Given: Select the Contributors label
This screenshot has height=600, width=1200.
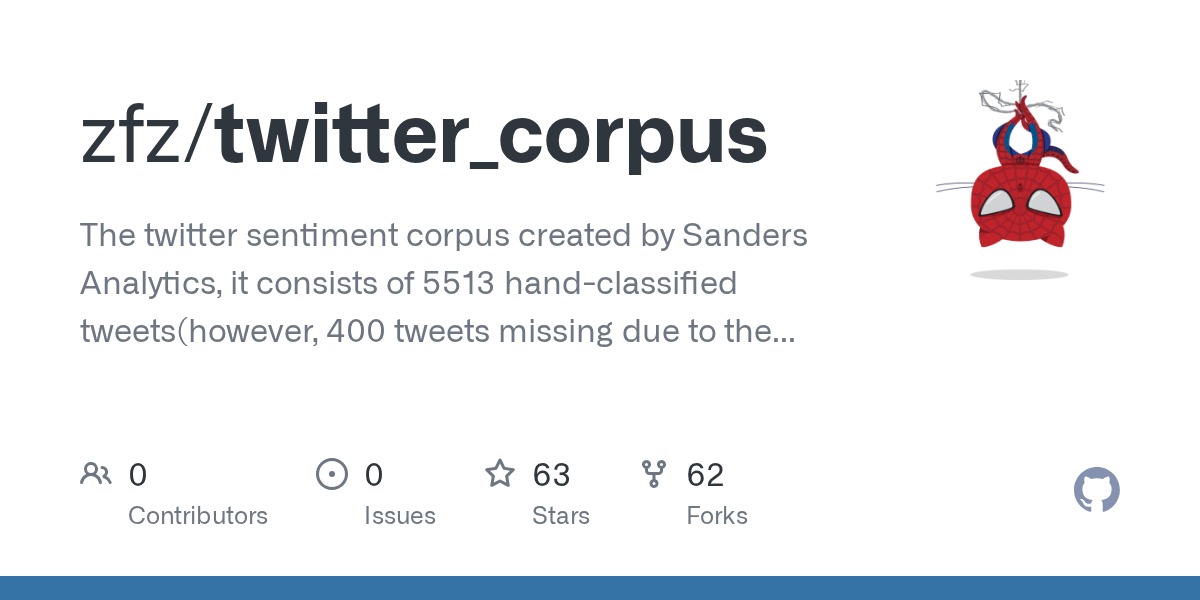Looking at the screenshot, I should [x=198, y=516].
